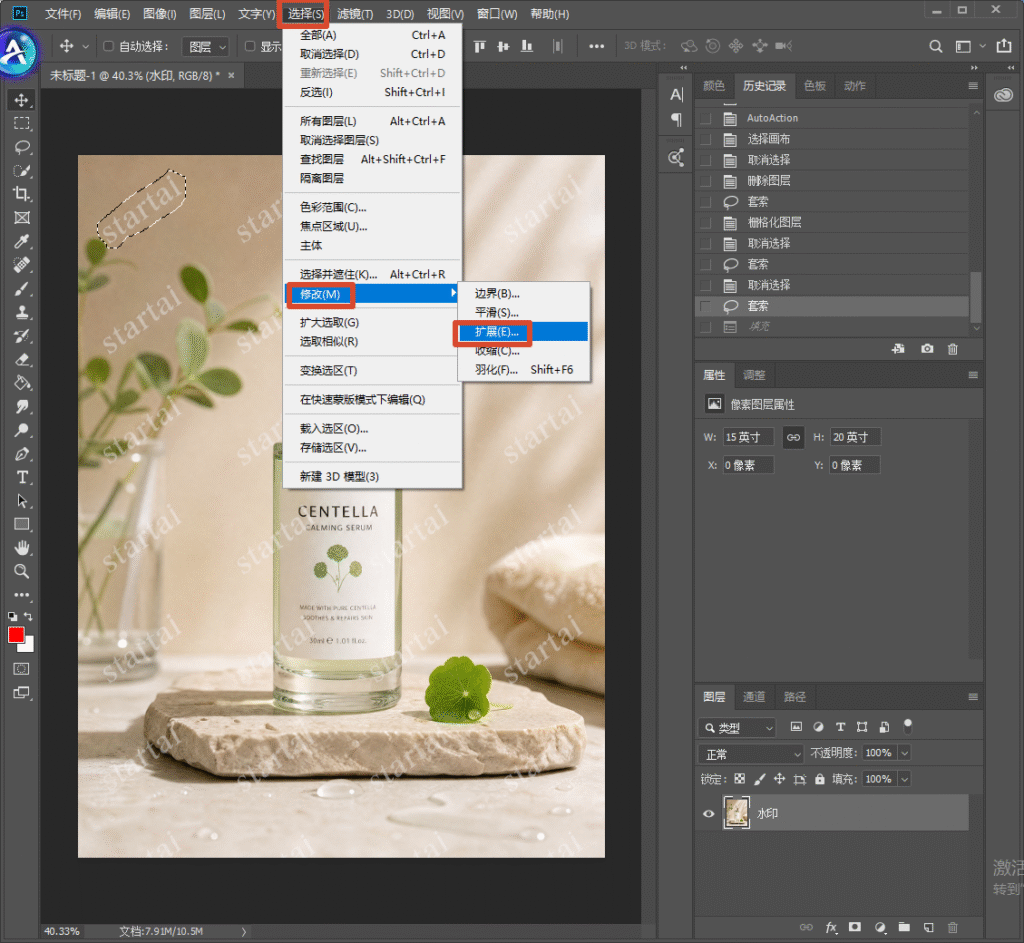The height and width of the screenshot is (943, 1024).
Task: Close 未标题-1 document tab
Action: point(231,76)
